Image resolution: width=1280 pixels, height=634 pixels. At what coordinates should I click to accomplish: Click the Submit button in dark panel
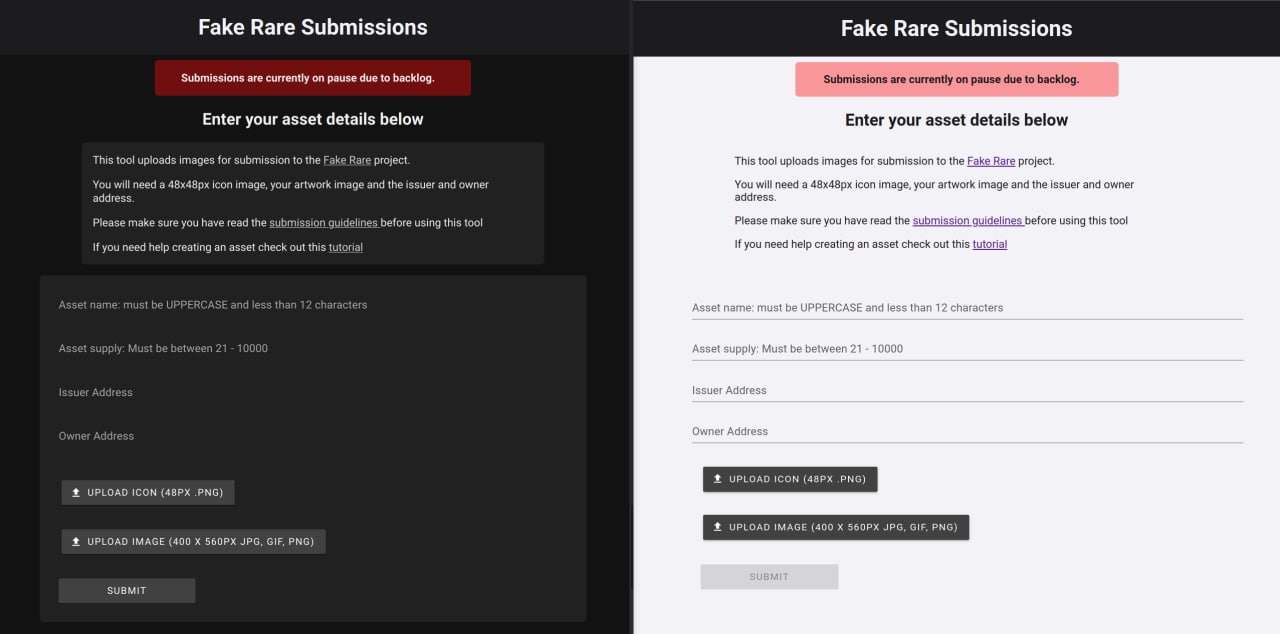point(127,591)
